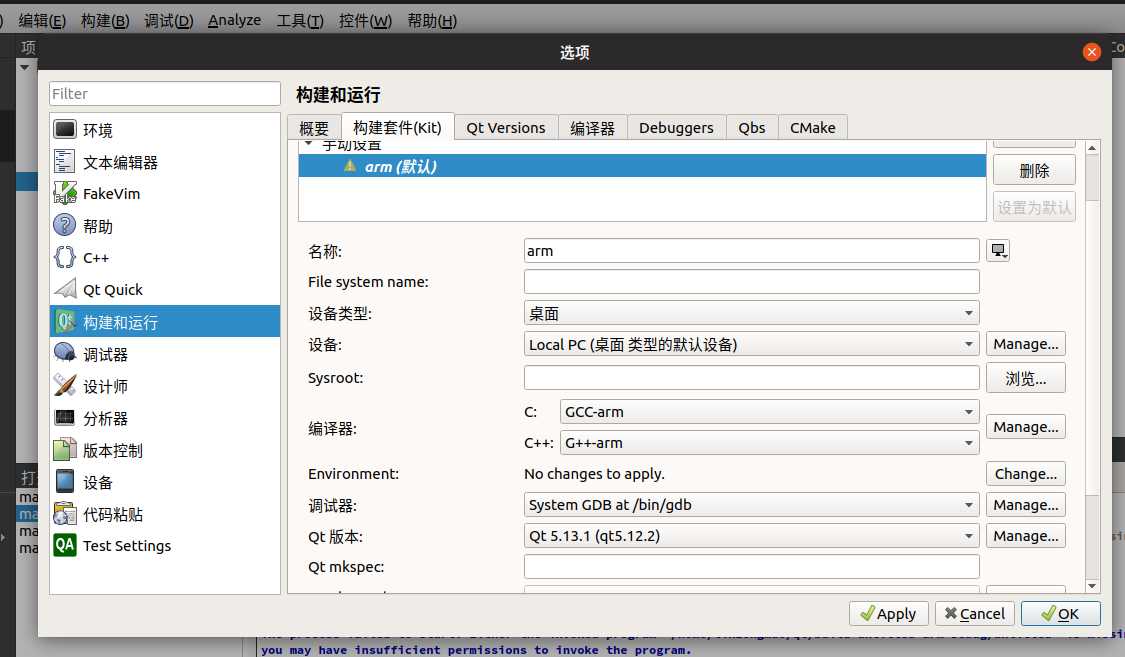Click the kit icon button next to 名称

coord(998,250)
